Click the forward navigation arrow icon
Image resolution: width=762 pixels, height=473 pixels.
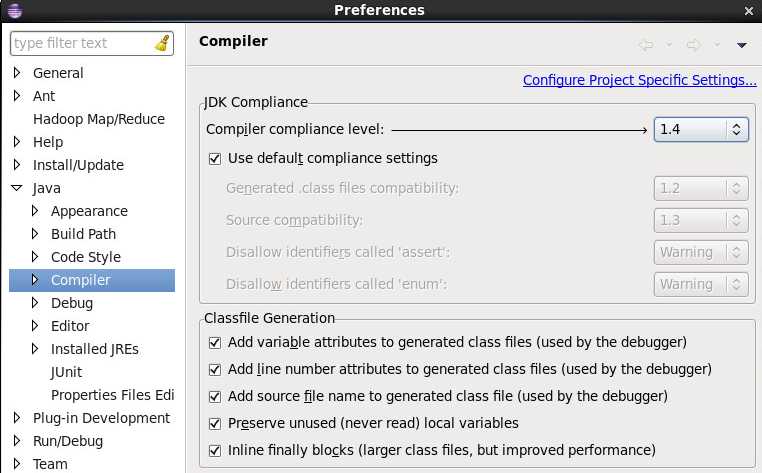(x=693, y=45)
